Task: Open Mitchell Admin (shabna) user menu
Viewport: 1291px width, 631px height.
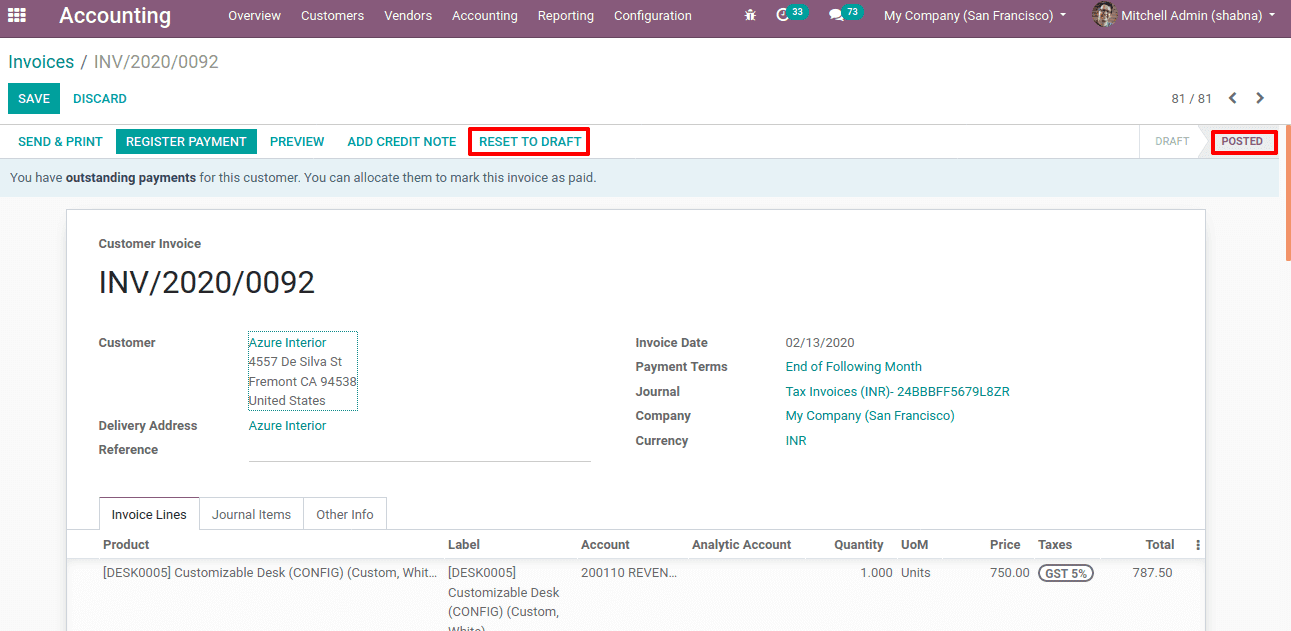Action: coord(1197,16)
